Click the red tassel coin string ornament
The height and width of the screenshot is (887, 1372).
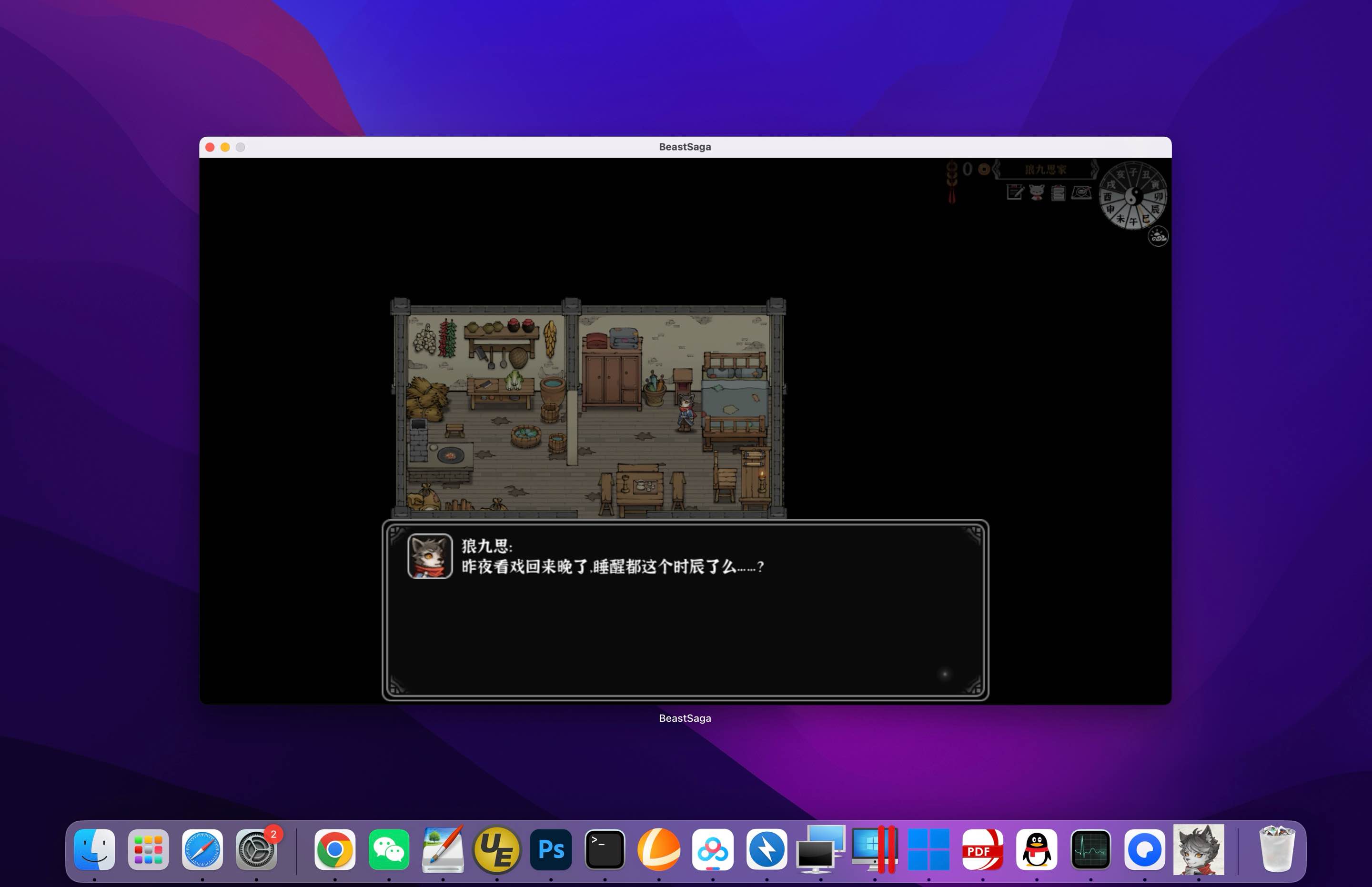[951, 182]
